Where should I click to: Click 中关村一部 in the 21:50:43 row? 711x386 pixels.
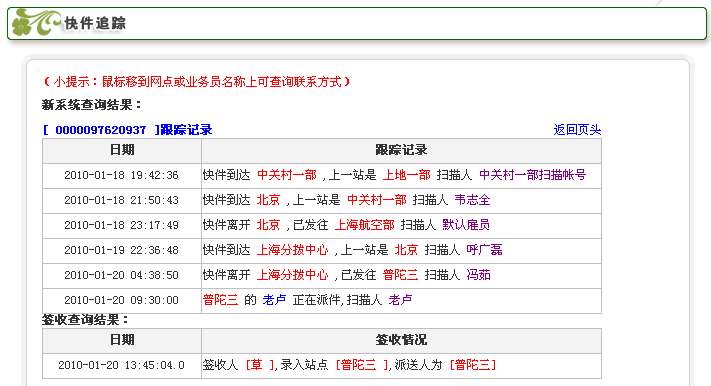376,200
